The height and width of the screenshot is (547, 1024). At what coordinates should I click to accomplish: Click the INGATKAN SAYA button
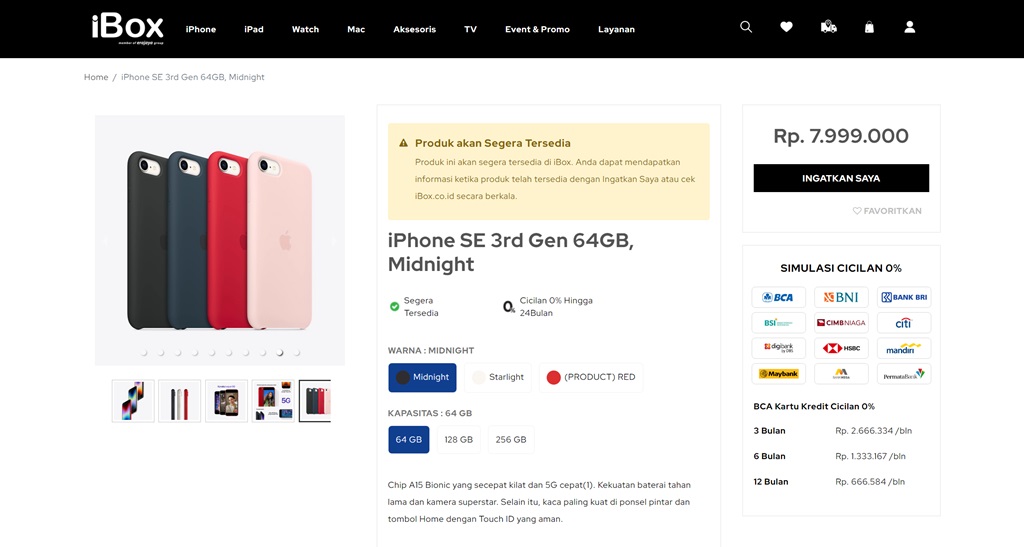pos(841,178)
